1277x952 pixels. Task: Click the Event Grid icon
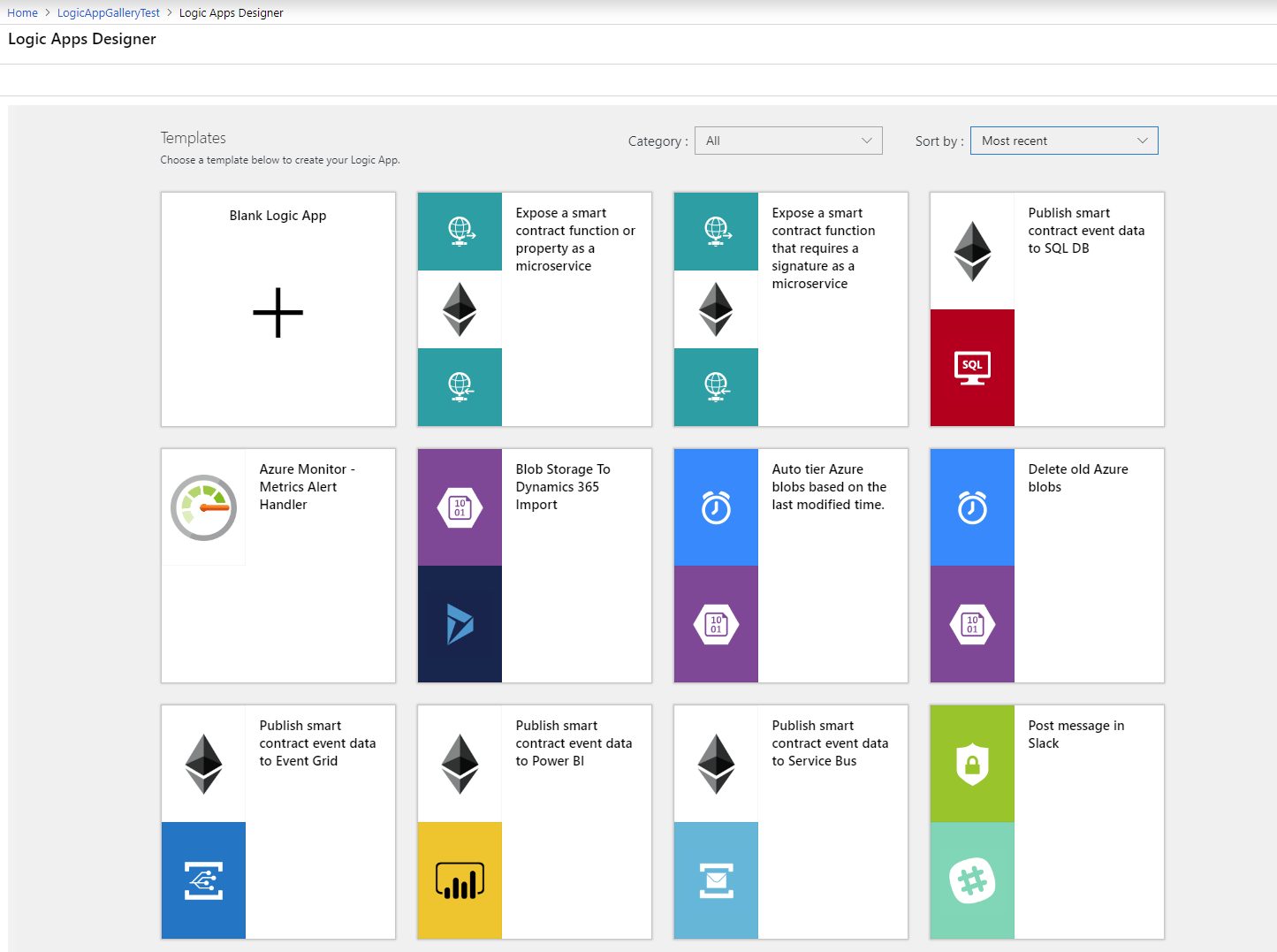tap(203, 880)
